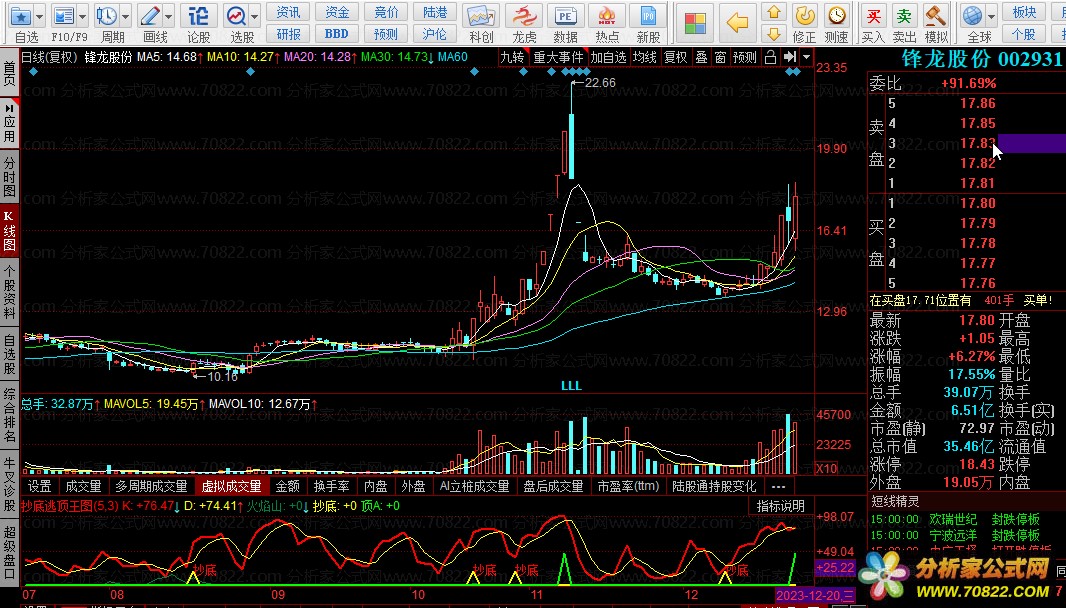Open the 论股 stock discussion icon

[x=198, y=16]
